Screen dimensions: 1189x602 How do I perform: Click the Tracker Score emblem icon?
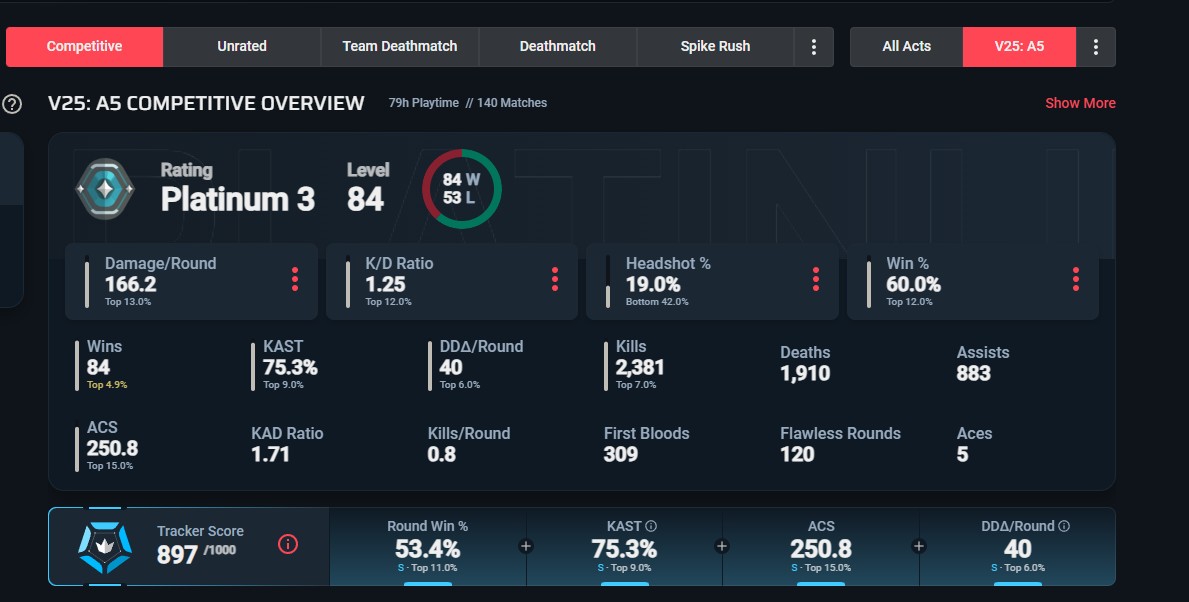[x=105, y=547]
